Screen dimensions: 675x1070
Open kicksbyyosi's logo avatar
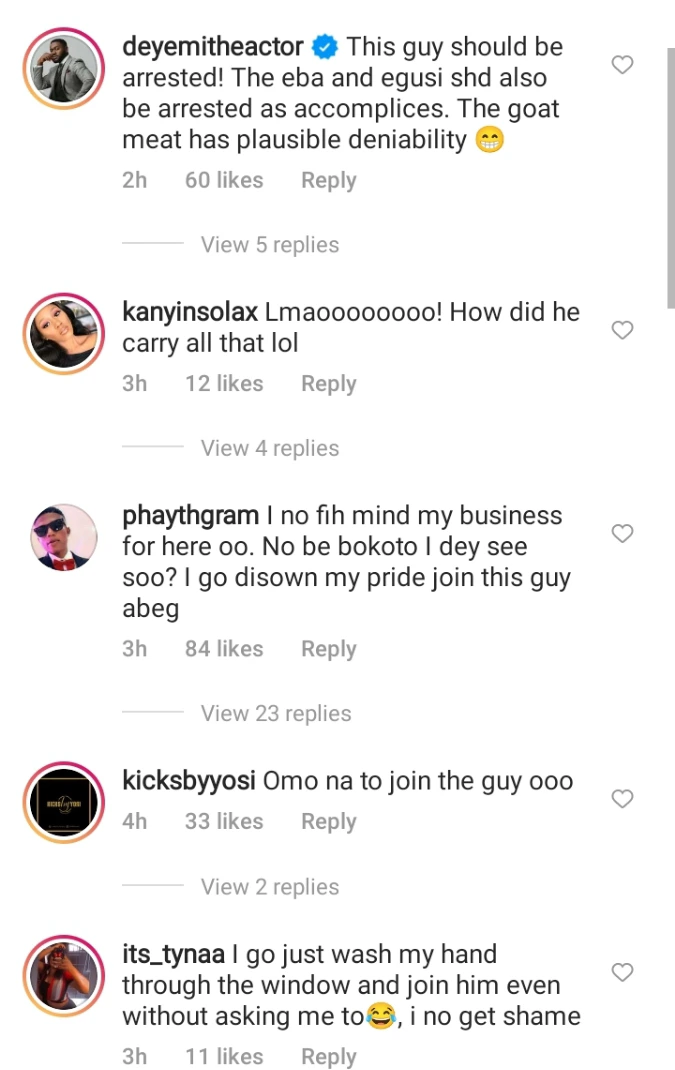(61, 800)
